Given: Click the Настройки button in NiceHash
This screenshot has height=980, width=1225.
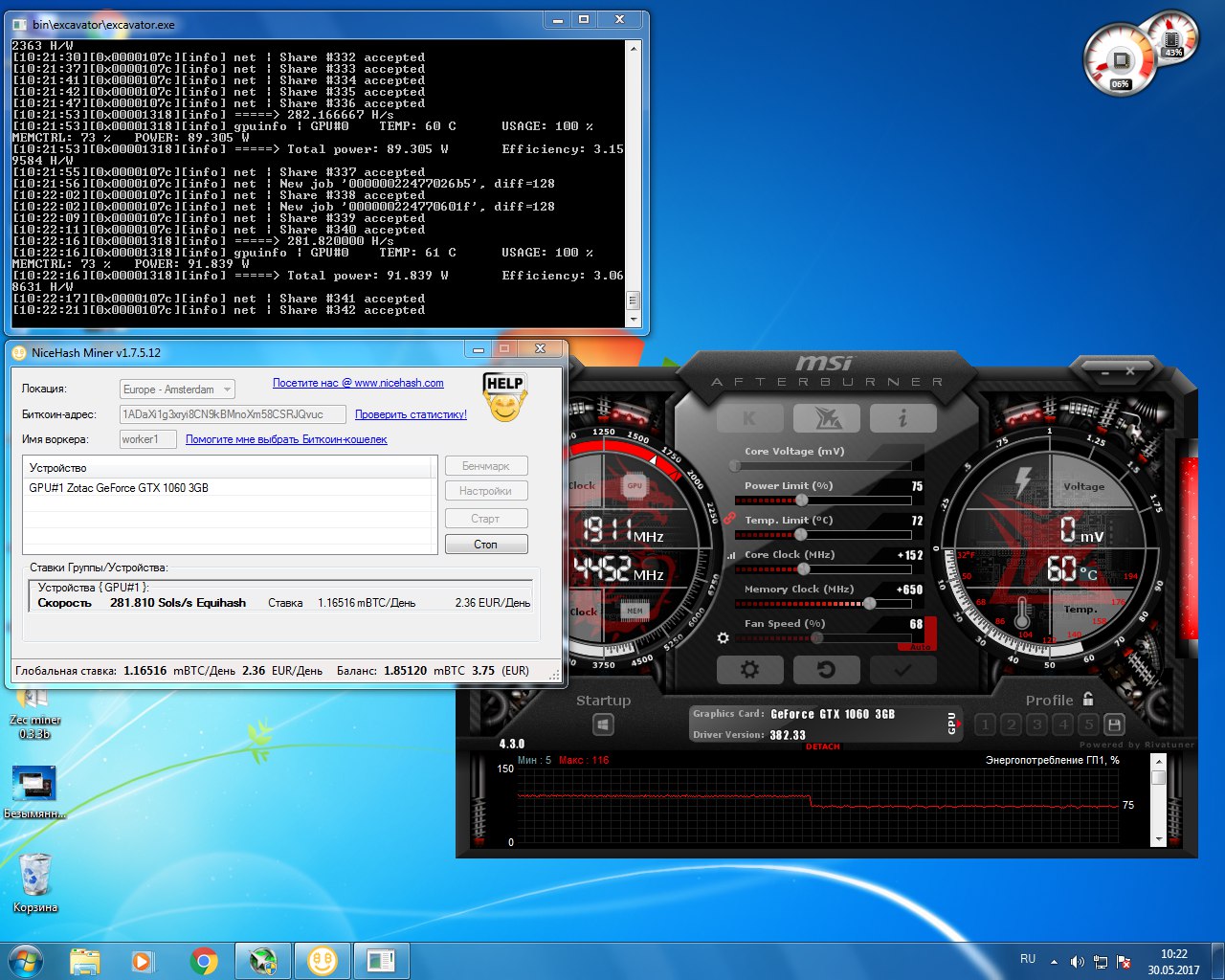Looking at the screenshot, I should tap(486, 491).
